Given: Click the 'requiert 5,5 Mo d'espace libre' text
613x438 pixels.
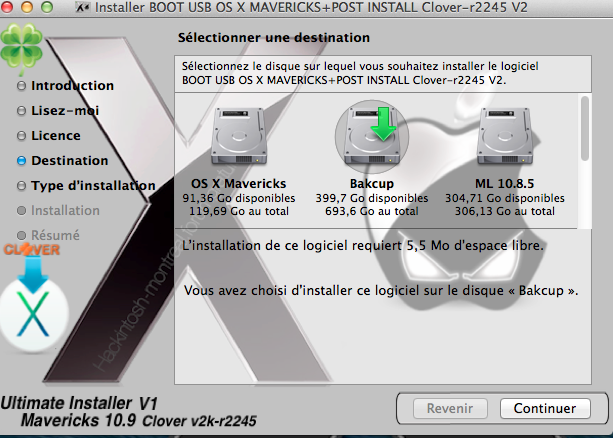Looking at the screenshot, I should [448, 246].
